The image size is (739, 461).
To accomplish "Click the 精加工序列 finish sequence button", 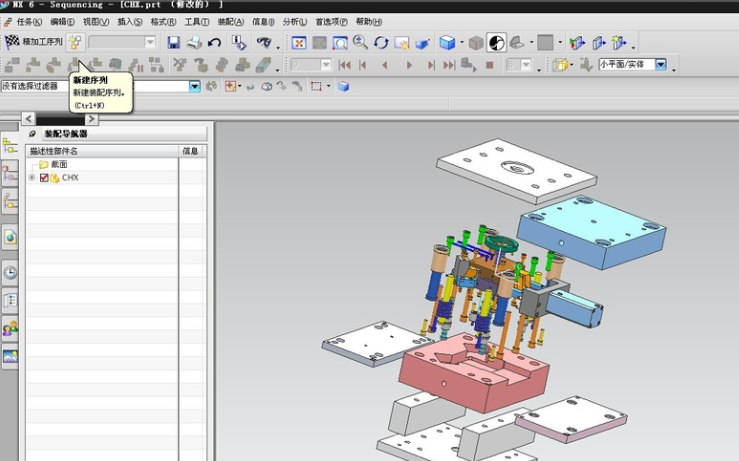I will tap(33, 42).
